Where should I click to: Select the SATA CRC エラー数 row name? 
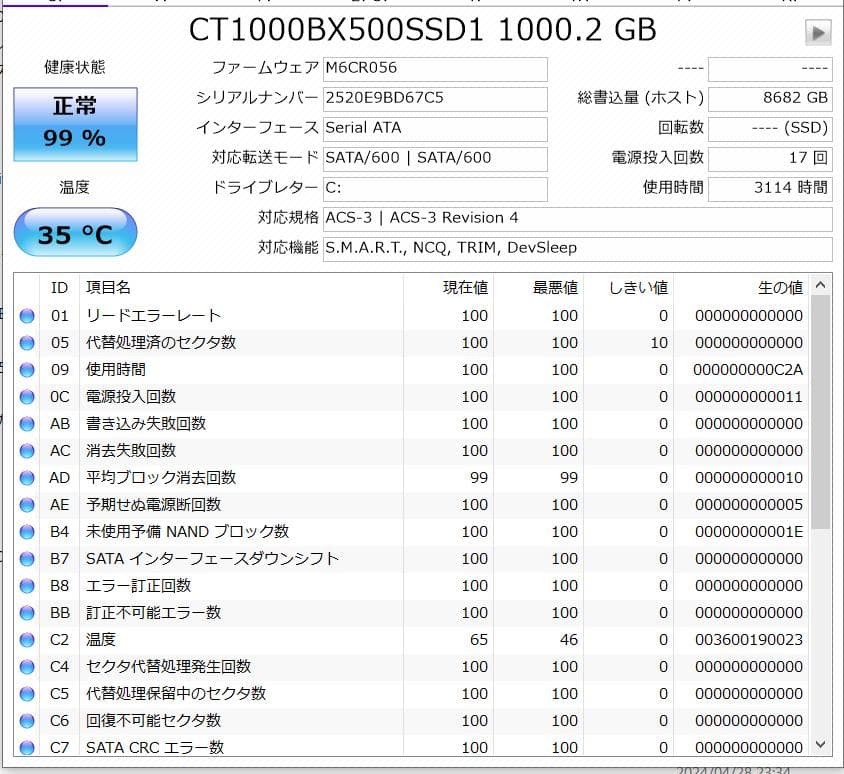pyautogui.click(x=155, y=748)
